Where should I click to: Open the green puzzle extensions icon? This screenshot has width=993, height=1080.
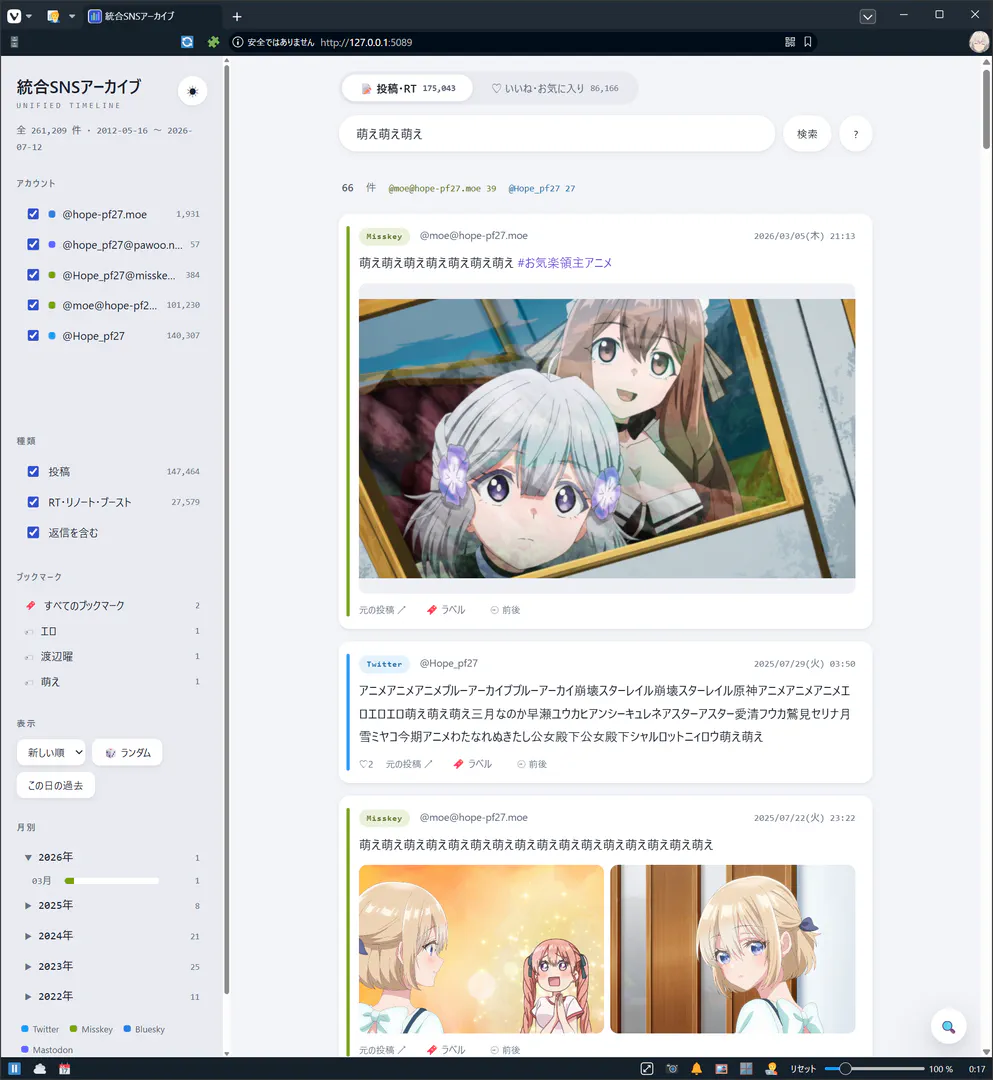213,42
